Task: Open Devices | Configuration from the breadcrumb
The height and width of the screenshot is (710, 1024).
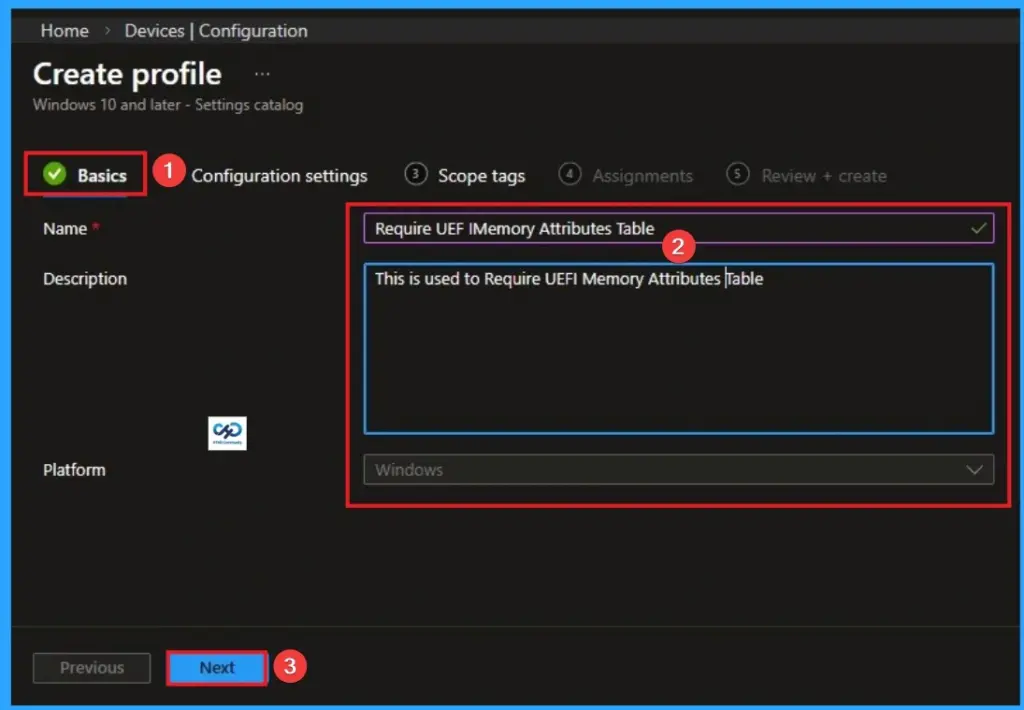Action: click(215, 31)
